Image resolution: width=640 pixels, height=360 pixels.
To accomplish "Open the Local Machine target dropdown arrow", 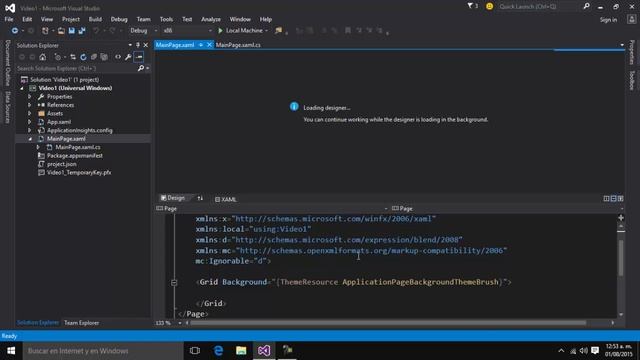I will (267, 31).
